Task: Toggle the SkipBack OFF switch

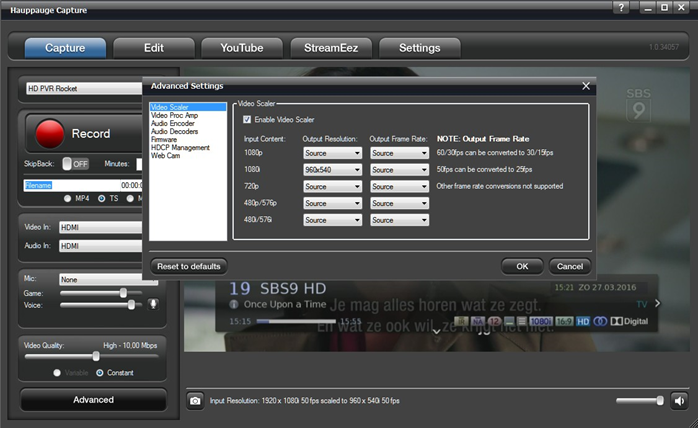Action: (76, 164)
